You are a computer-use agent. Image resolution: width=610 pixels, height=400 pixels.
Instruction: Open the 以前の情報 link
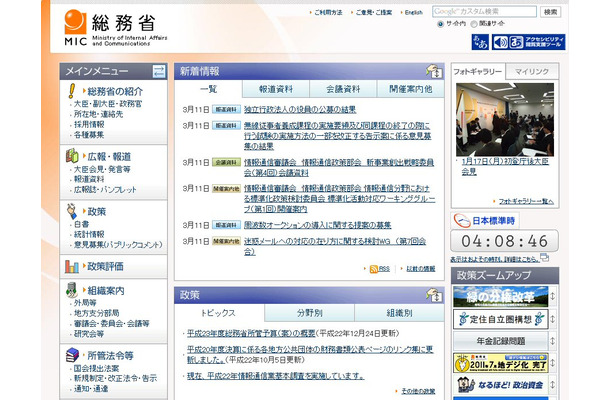[x=421, y=269]
